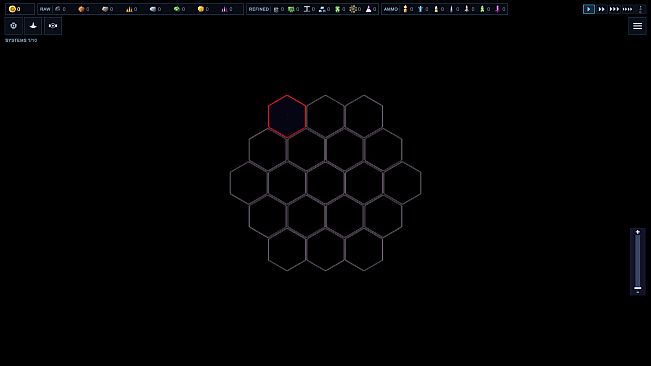Set game speed to quadruple fast-forward
The image size is (651, 366).
627,9
